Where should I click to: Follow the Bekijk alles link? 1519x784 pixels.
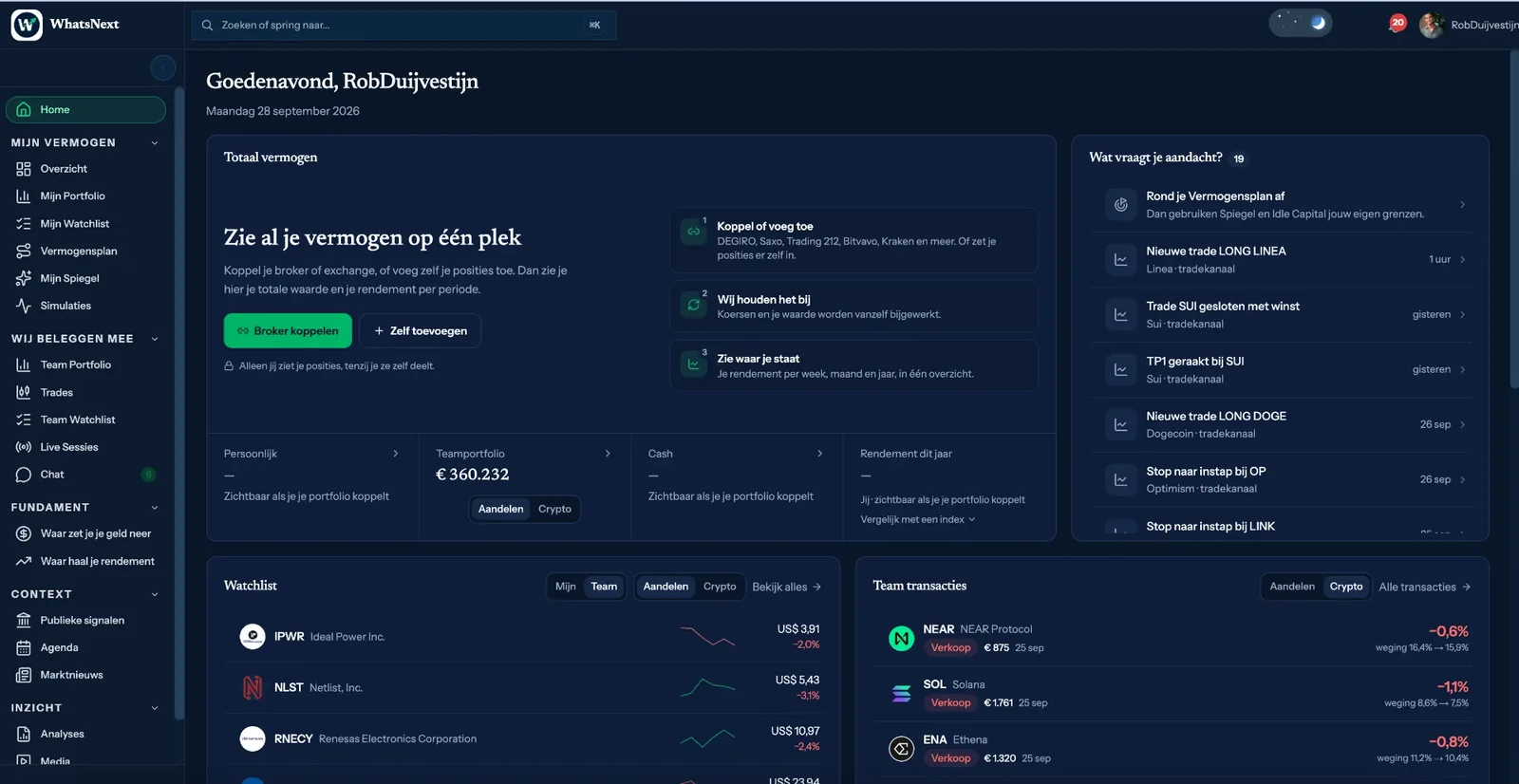[x=787, y=588]
